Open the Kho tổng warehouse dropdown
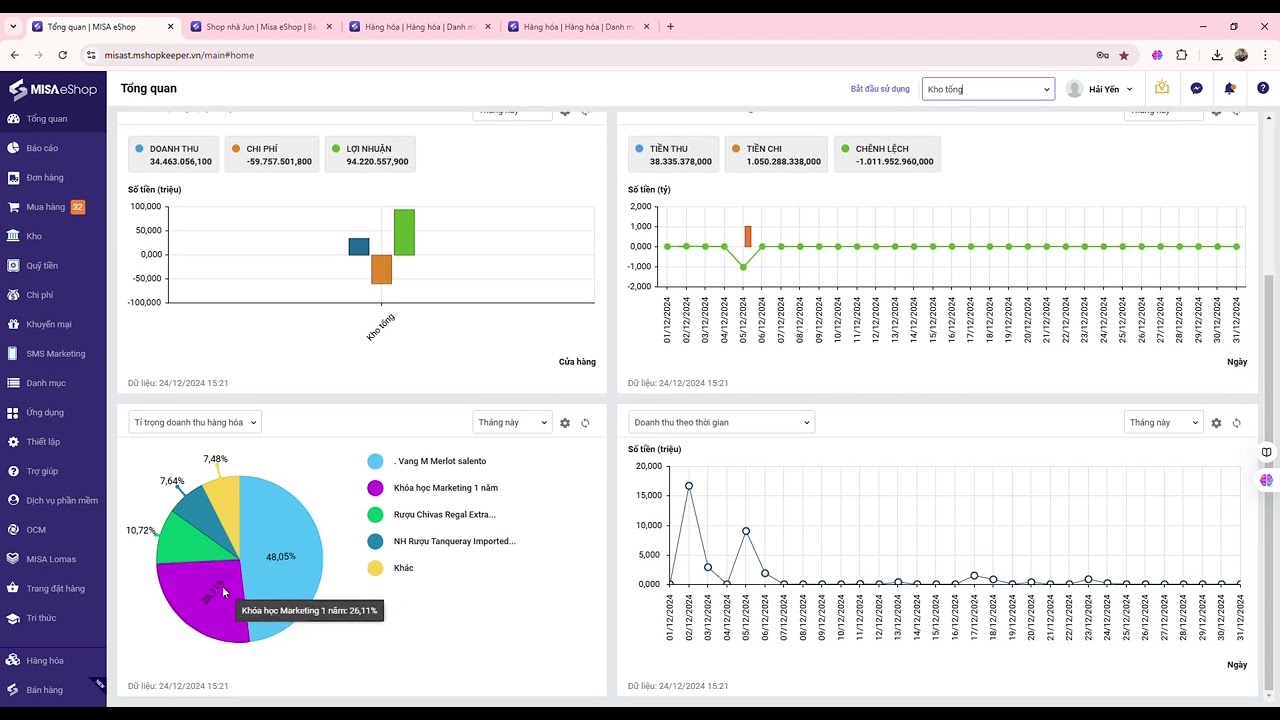This screenshot has height=720, width=1280. (x=988, y=89)
